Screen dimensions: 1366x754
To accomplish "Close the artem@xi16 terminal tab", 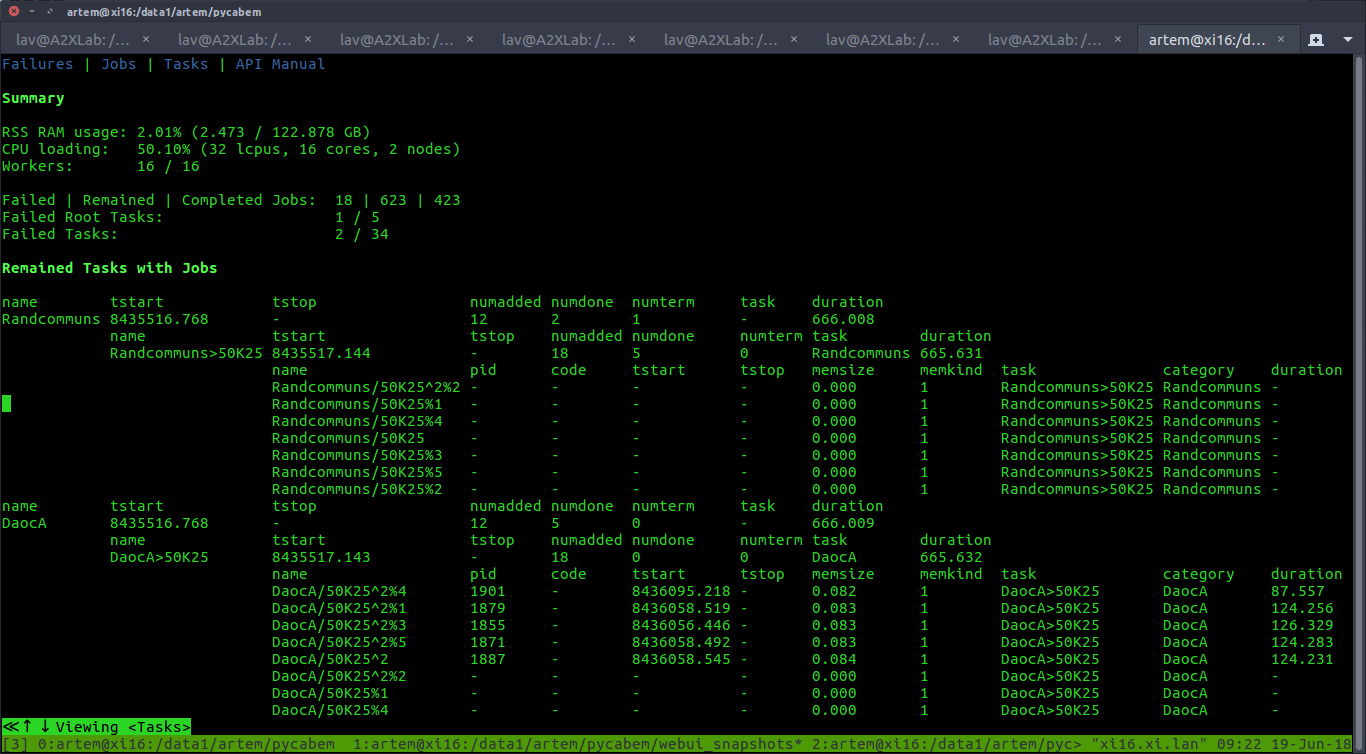I will [1281, 40].
